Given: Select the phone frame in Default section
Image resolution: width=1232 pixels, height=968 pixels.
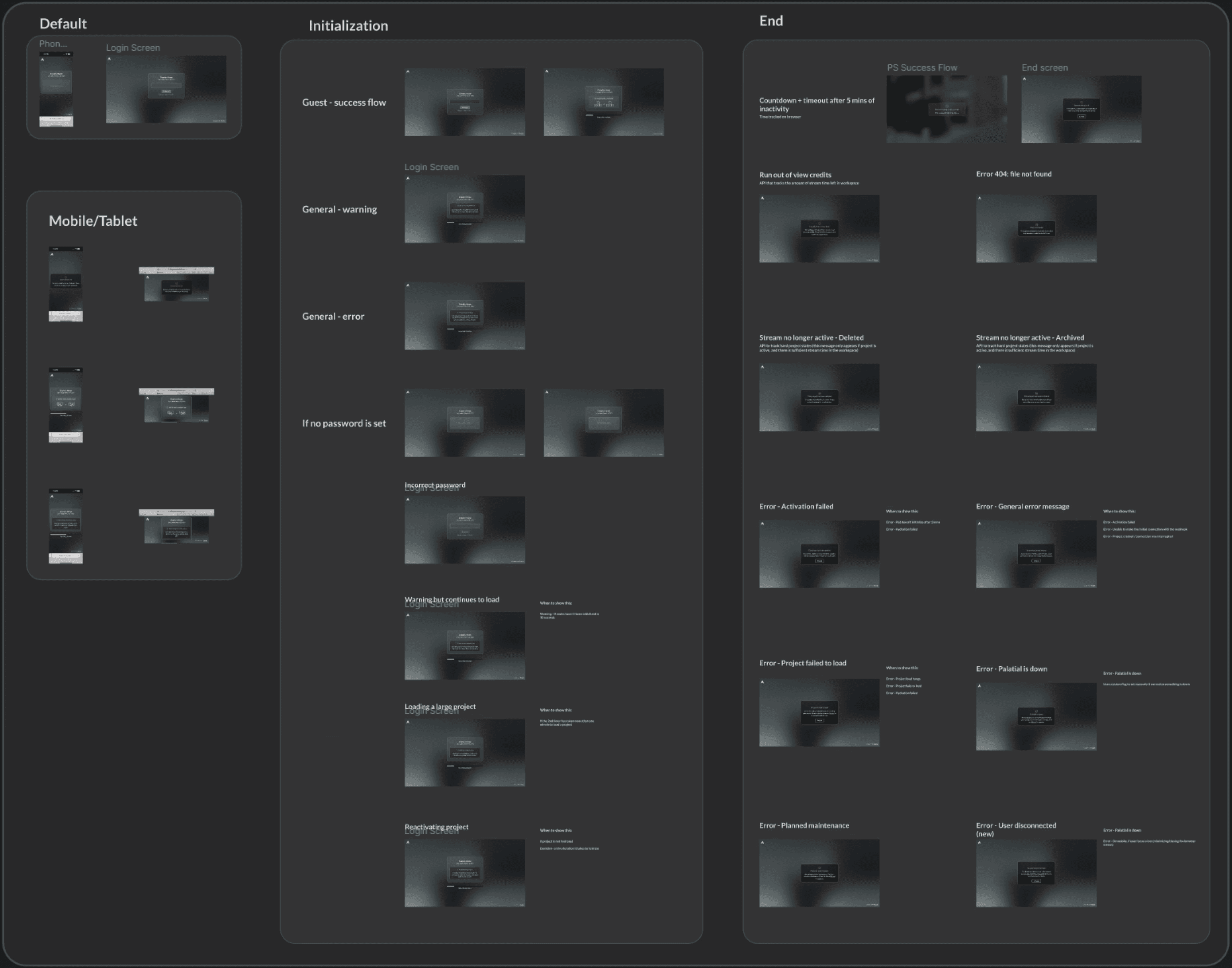Looking at the screenshot, I should coord(56,89).
